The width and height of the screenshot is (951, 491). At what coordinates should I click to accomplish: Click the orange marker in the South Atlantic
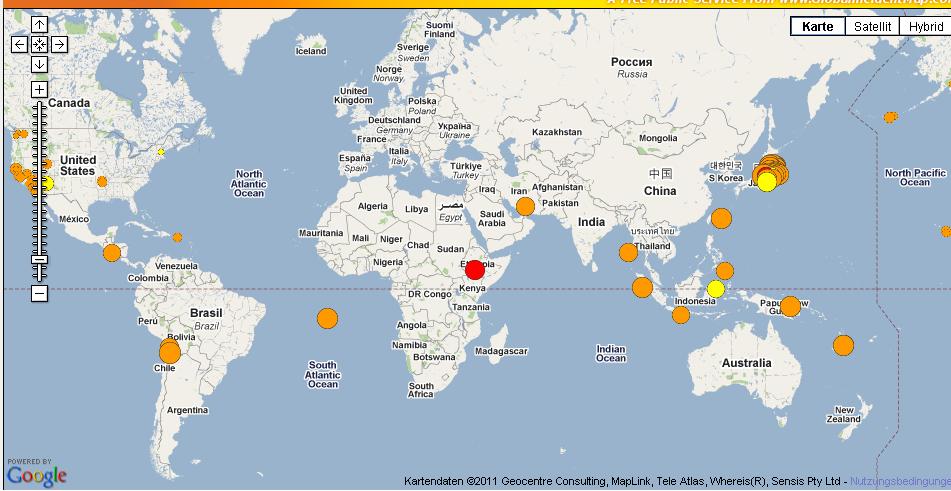pos(327,318)
